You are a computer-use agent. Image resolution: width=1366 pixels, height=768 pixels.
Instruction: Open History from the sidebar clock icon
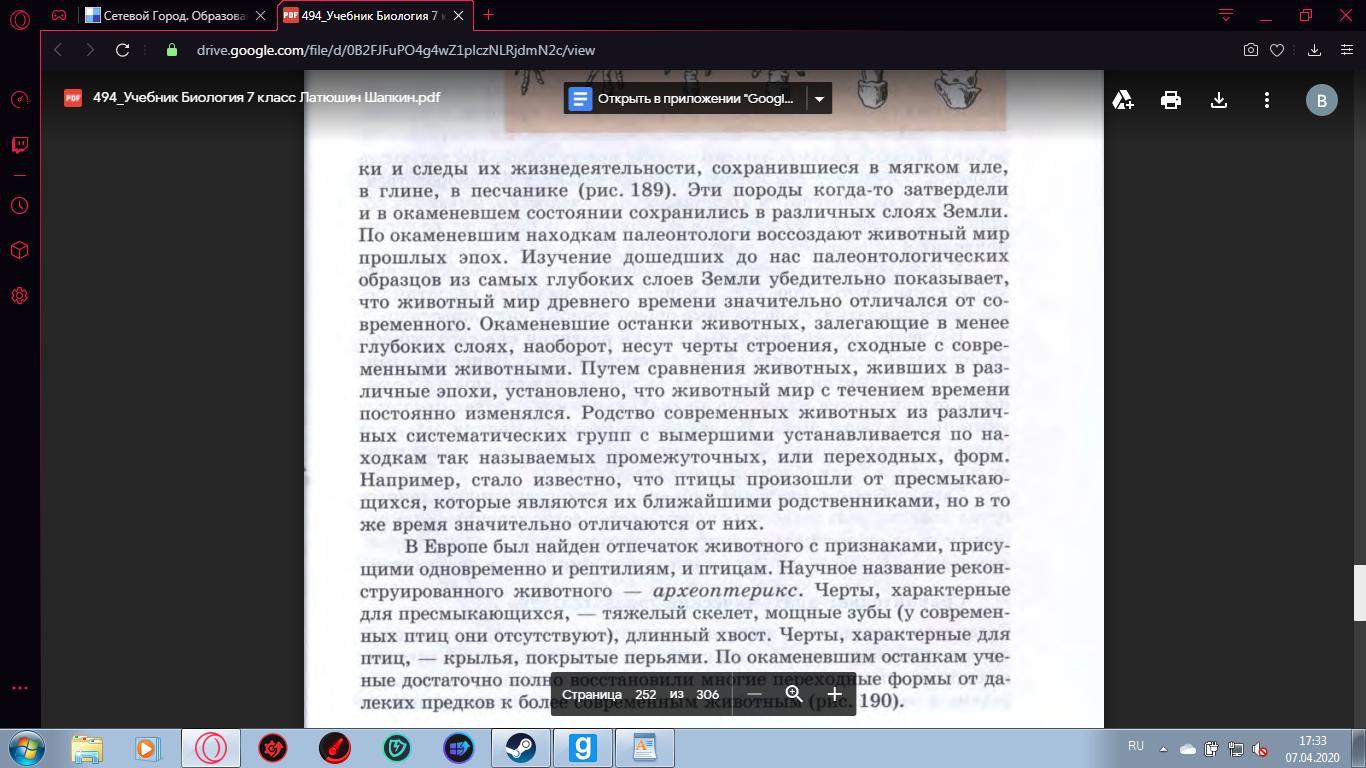[20, 205]
